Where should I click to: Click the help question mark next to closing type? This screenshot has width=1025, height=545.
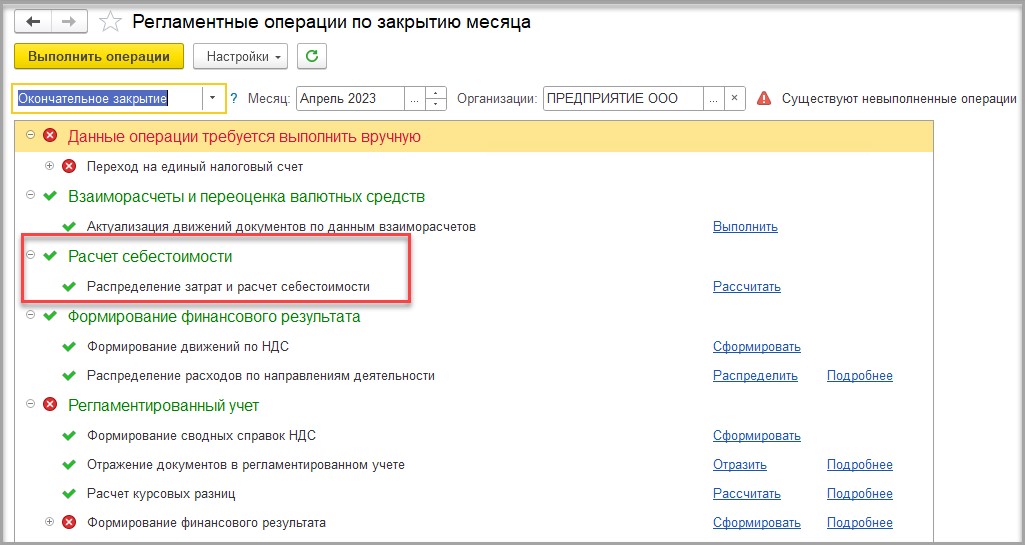click(x=234, y=99)
